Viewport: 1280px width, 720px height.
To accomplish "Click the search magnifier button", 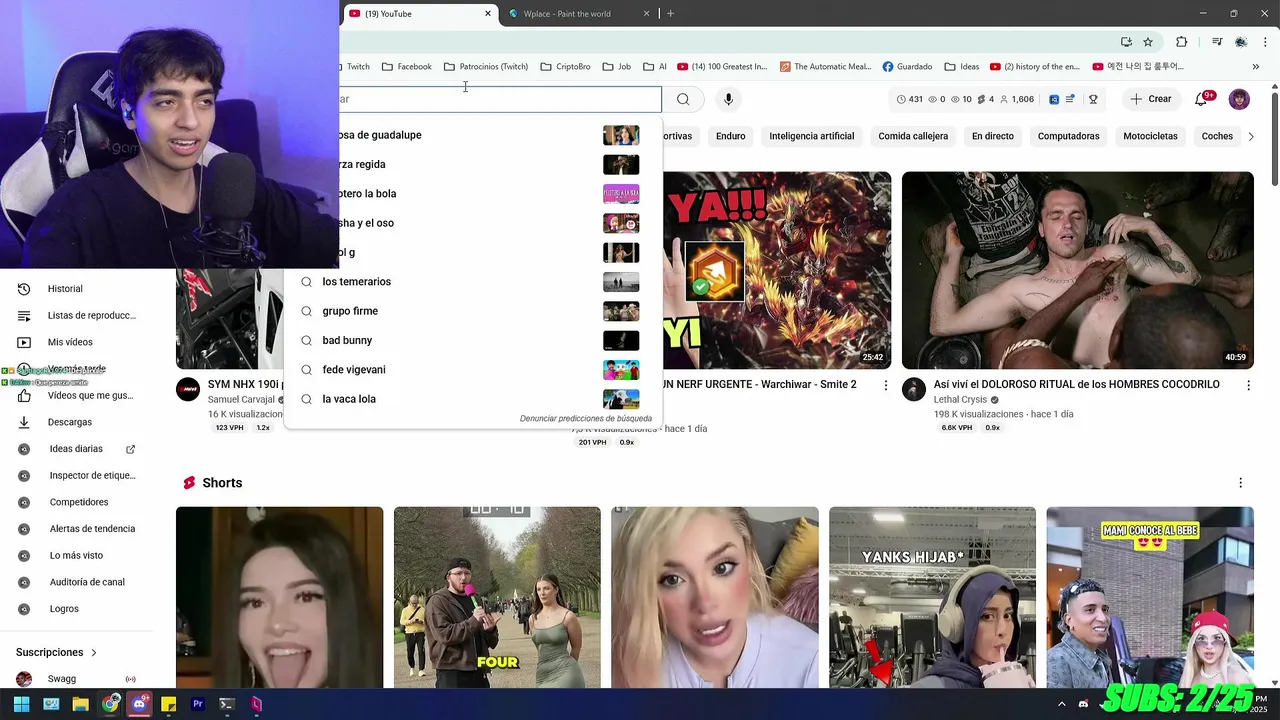I will [683, 99].
